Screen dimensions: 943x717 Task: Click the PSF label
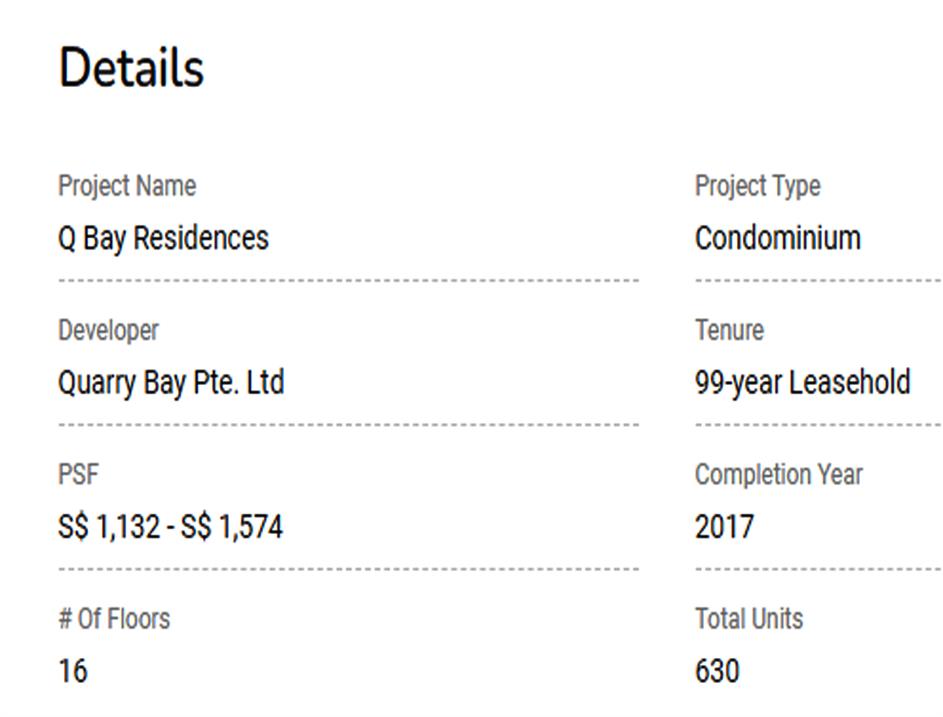pyautogui.click(x=78, y=474)
